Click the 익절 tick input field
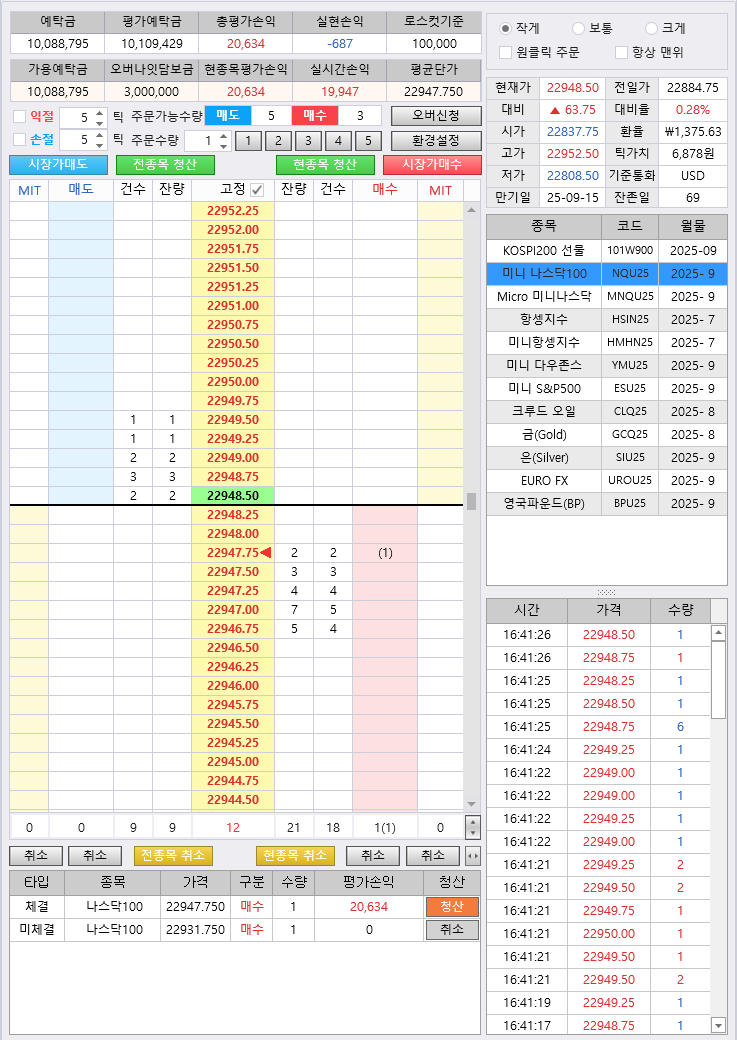 click(77, 117)
